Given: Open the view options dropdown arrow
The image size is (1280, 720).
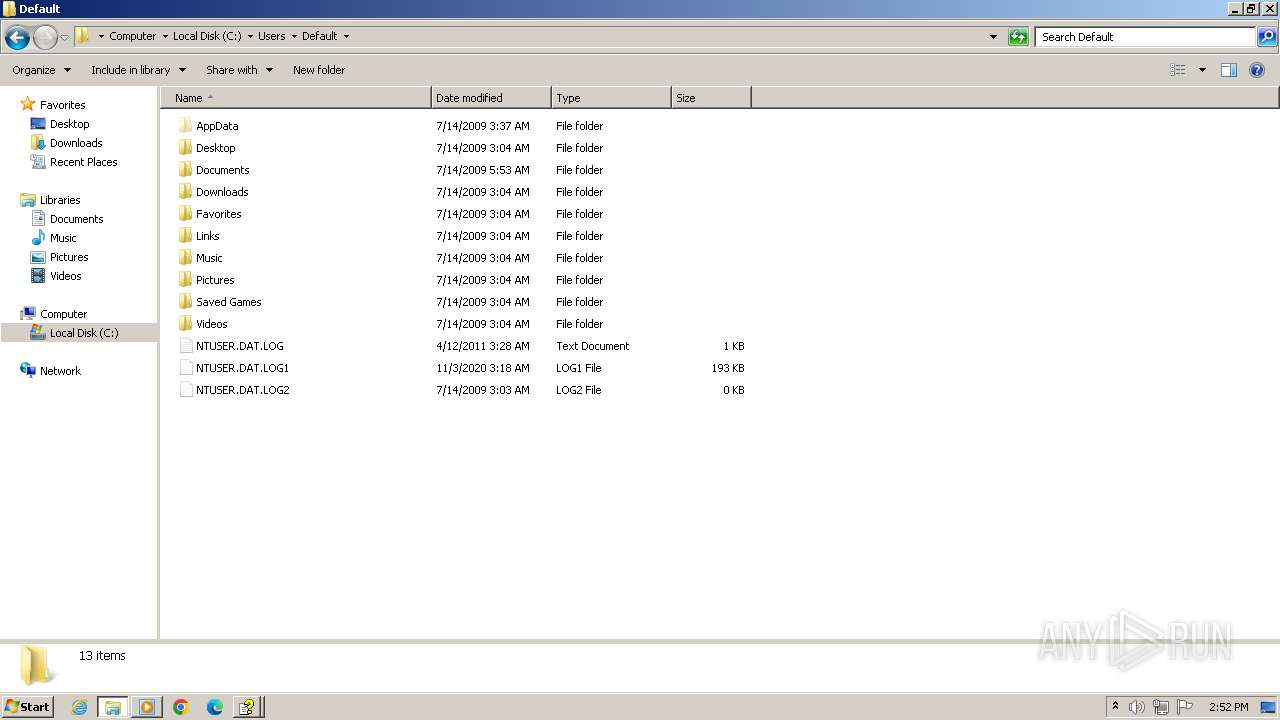Looking at the screenshot, I should tap(1202, 70).
